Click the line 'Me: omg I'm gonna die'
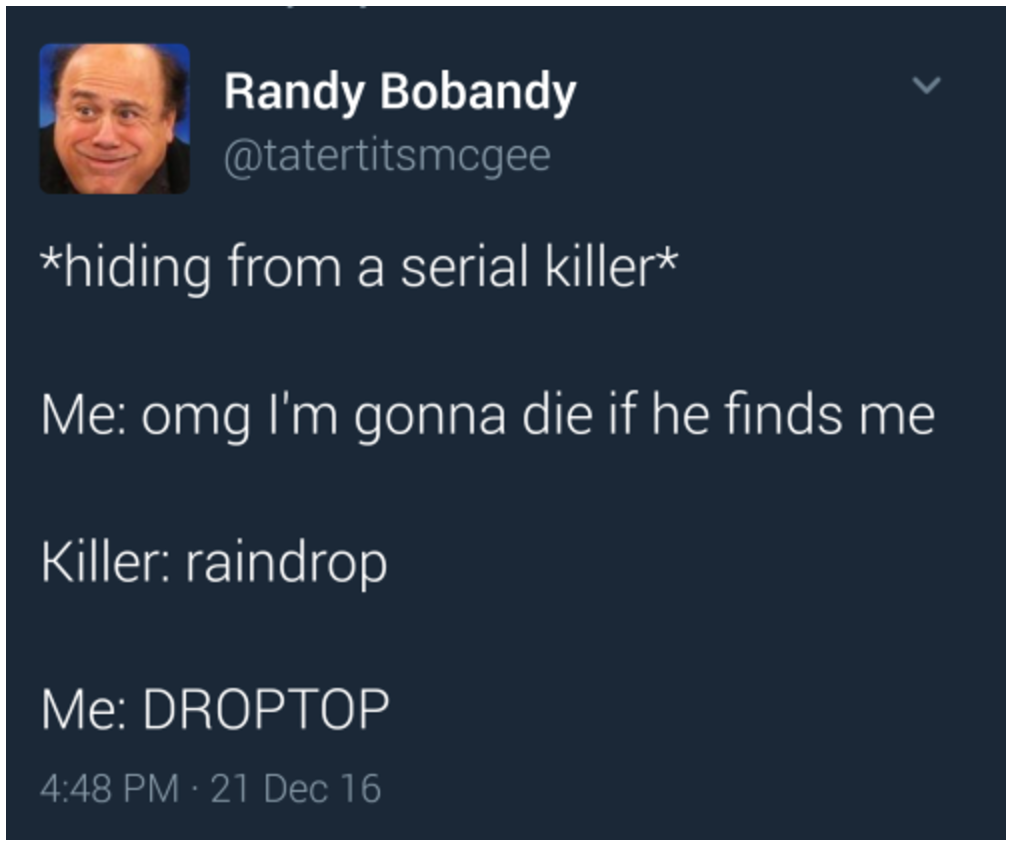1016x852 pixels. 488,415
